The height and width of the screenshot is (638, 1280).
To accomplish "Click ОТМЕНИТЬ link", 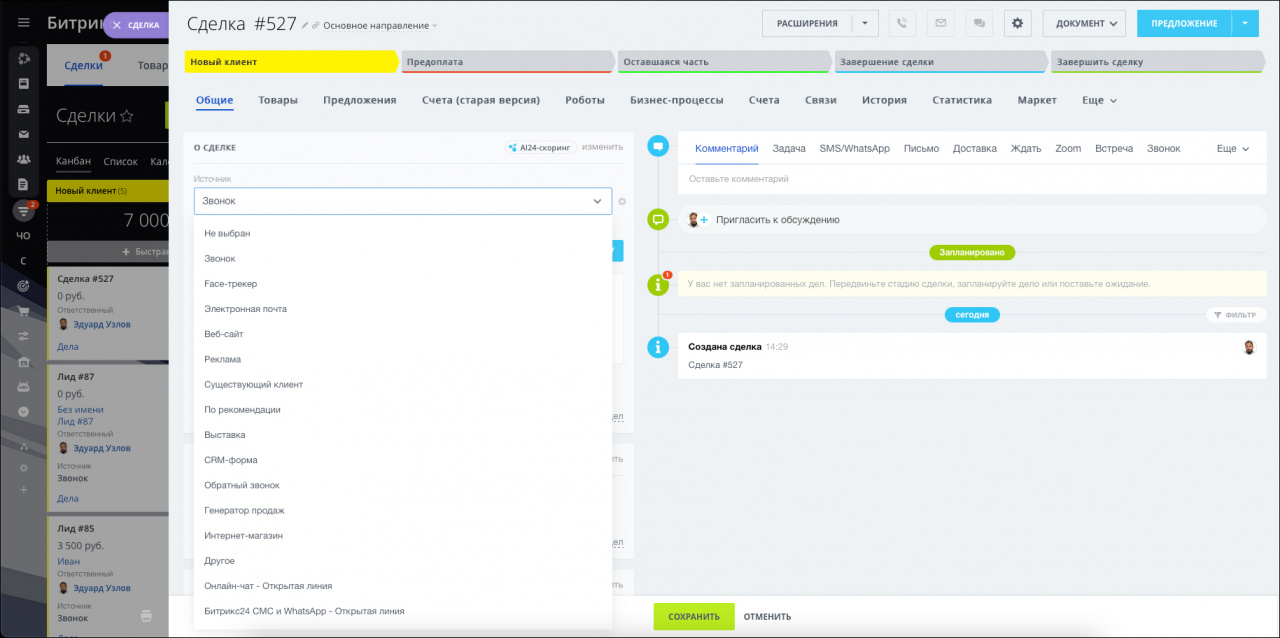I will 767,616.
